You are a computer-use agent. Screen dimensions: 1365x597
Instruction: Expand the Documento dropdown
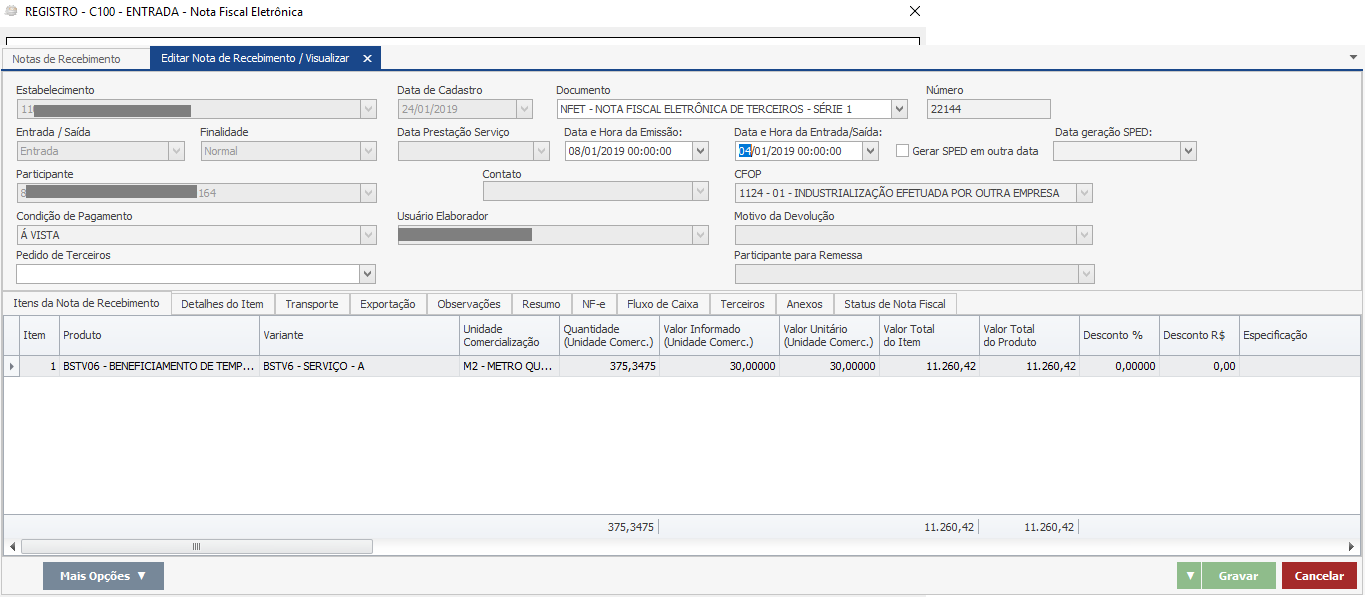coord(898,109)
